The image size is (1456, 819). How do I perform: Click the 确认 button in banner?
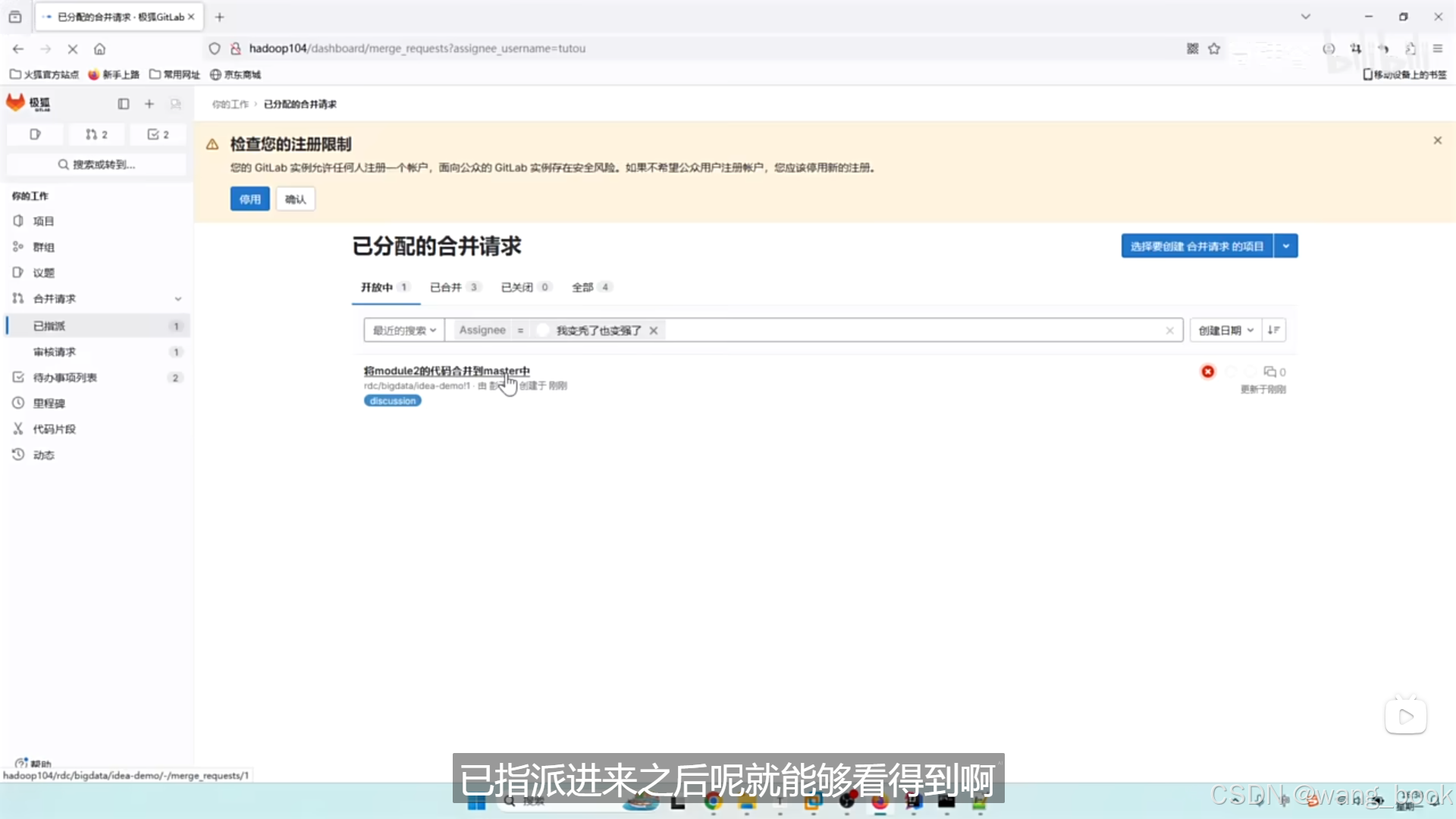click(296, 199)
